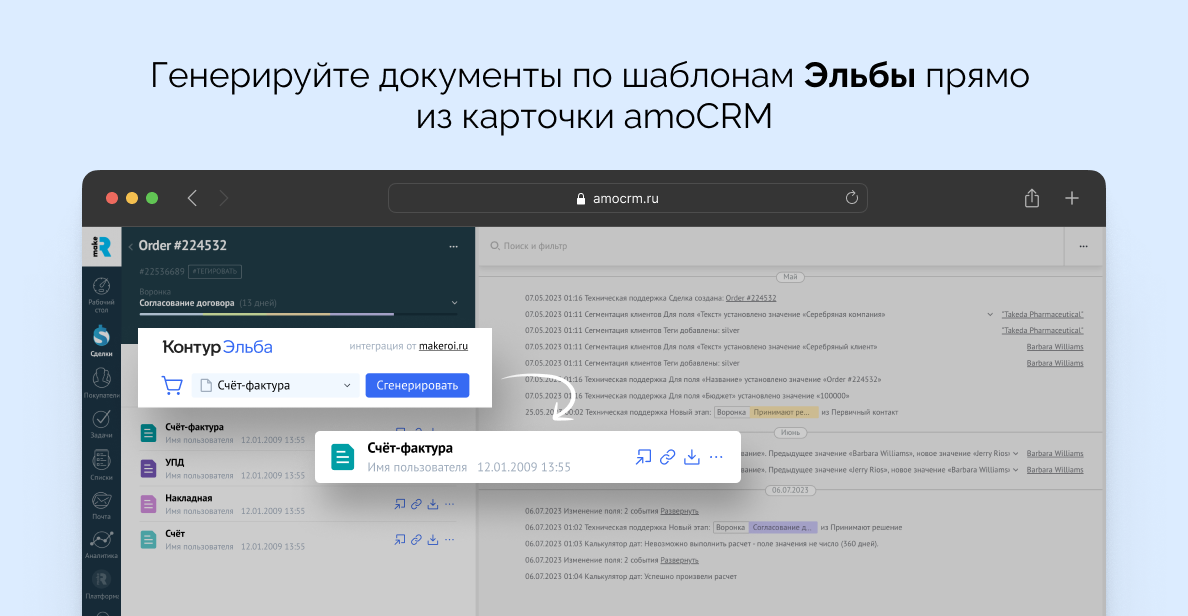Open Задачи from the sidebar
This screenshot has height=616, width=1188.
click(x=102, y=424)
